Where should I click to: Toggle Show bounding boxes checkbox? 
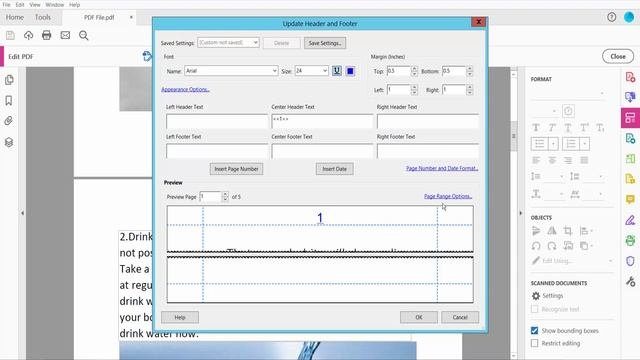(x=534, y=331)
